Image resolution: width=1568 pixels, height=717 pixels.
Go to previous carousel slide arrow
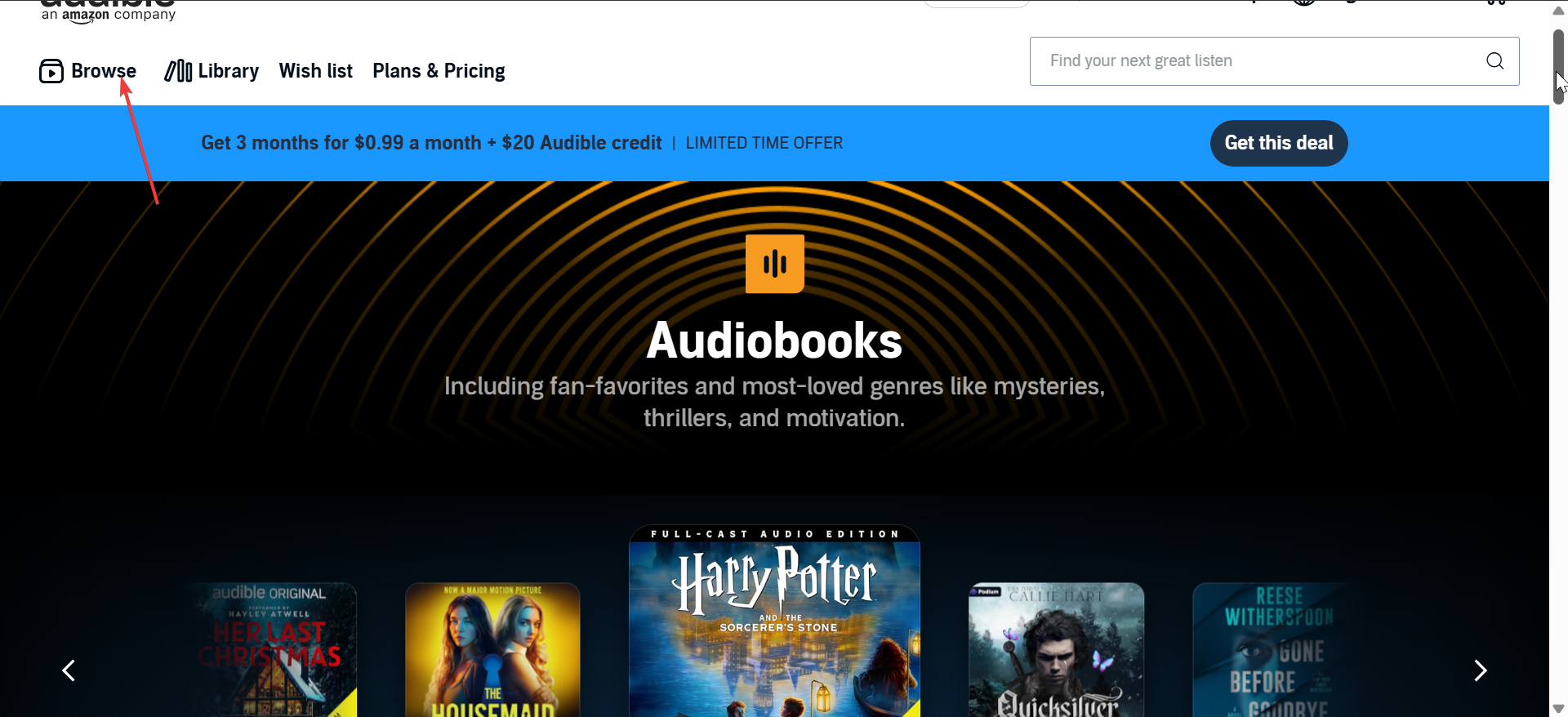pos(69,670)
